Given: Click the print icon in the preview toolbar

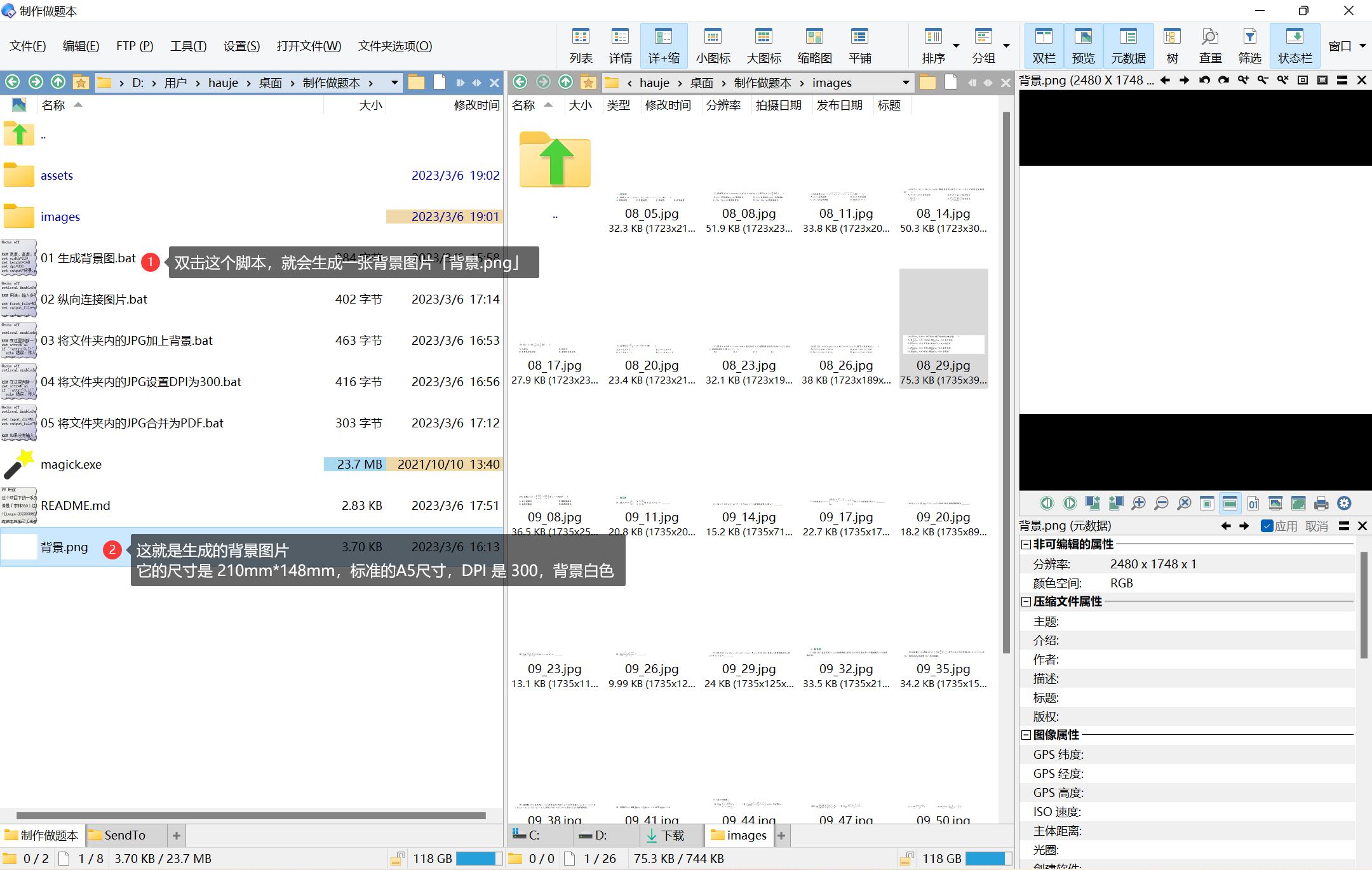Looking at the screenshot, I should pos(1321,504).
